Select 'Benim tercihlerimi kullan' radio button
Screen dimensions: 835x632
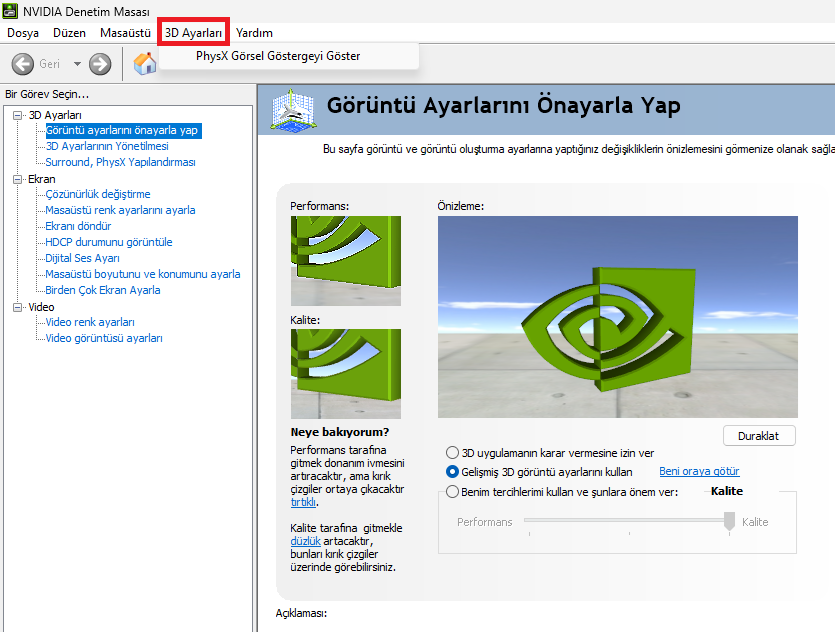[452, 491]
